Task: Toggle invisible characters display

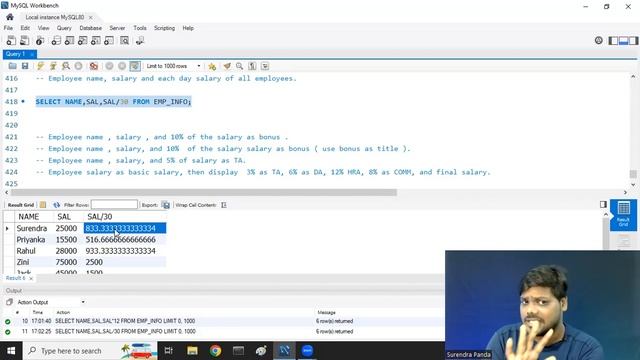Action: click(252, 66)
